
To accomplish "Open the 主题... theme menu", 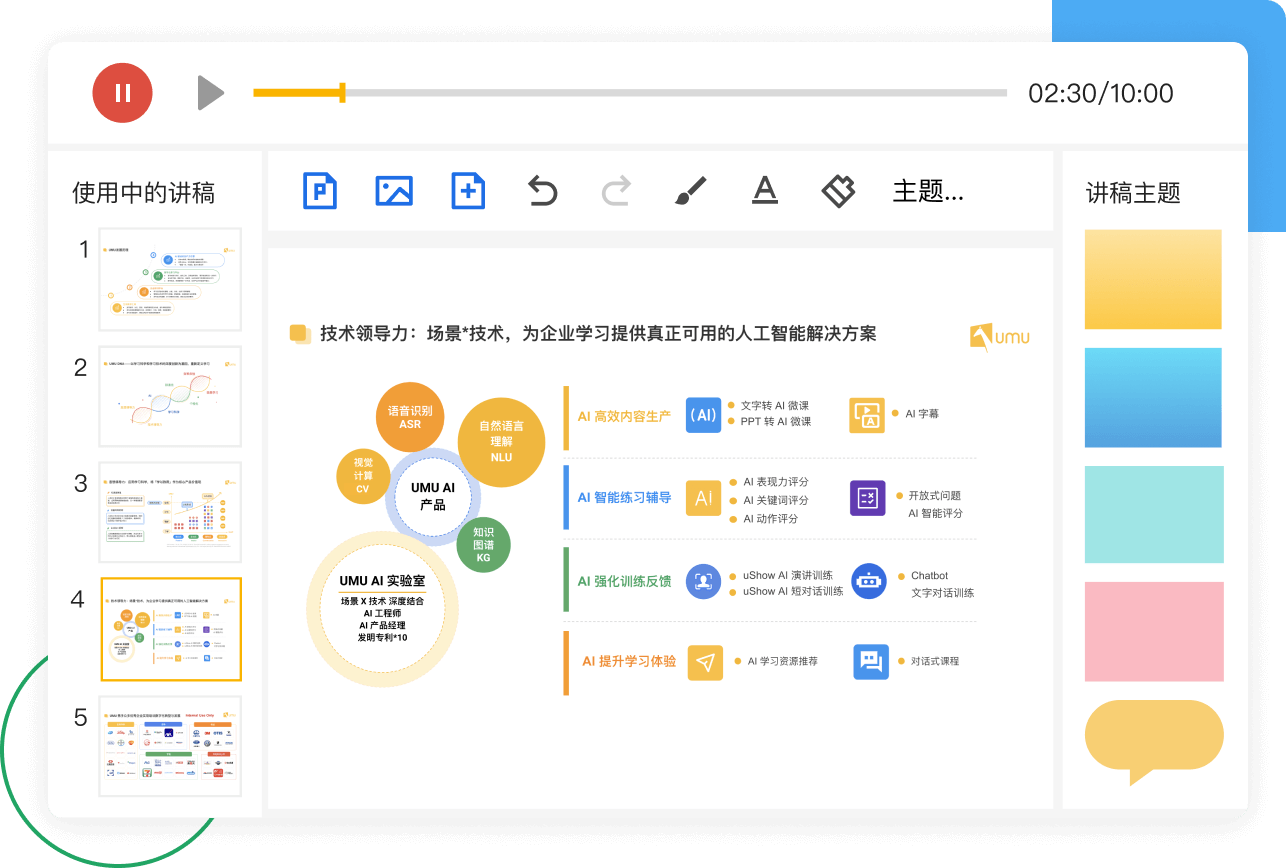I will 927,191.
